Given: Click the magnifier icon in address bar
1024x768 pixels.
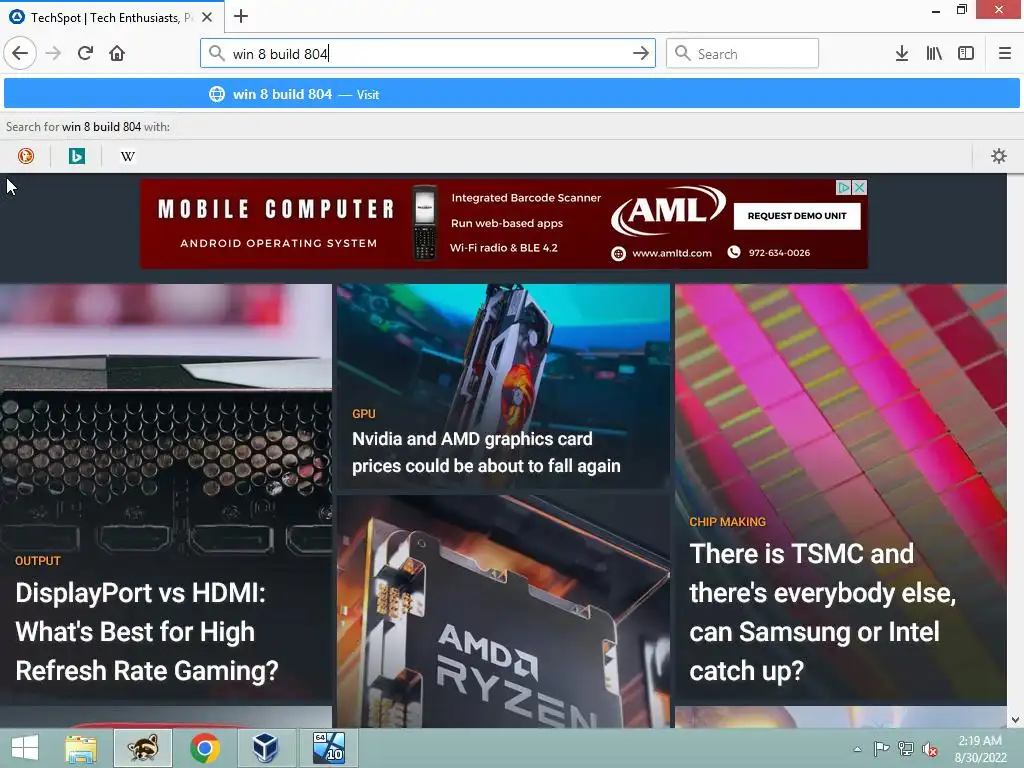Looking at the screenshot, I should coord(216,53).
